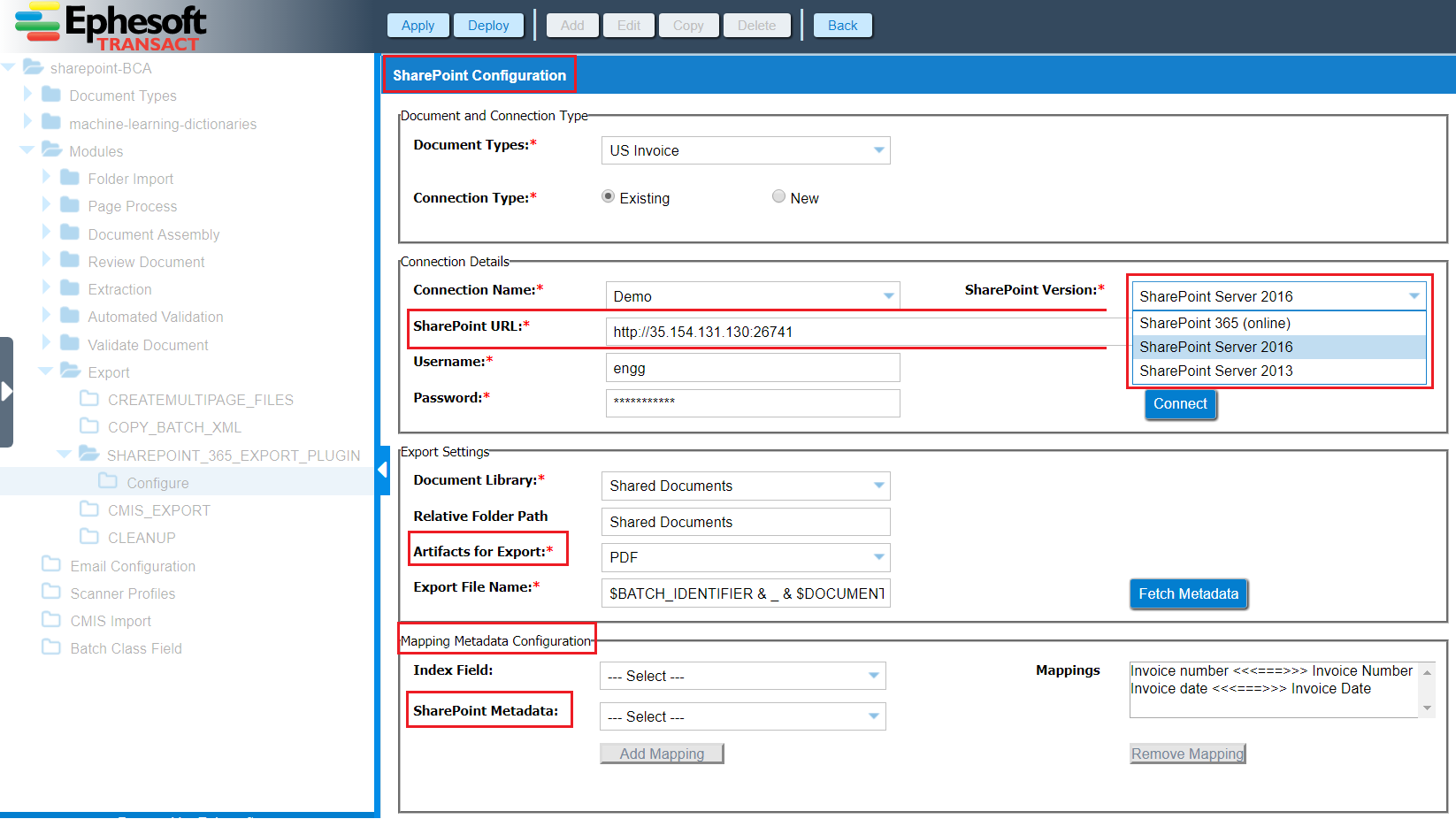
Task: Click the Relative Folder Path field
Action: pyautogui.click(x=746, y=522)
